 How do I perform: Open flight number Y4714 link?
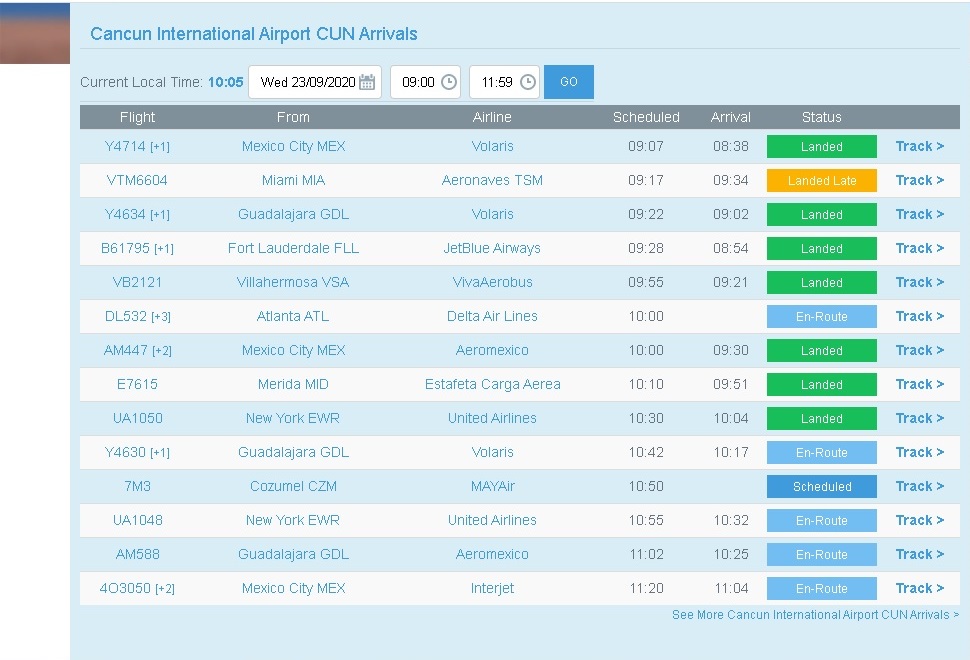coord(137,146)
